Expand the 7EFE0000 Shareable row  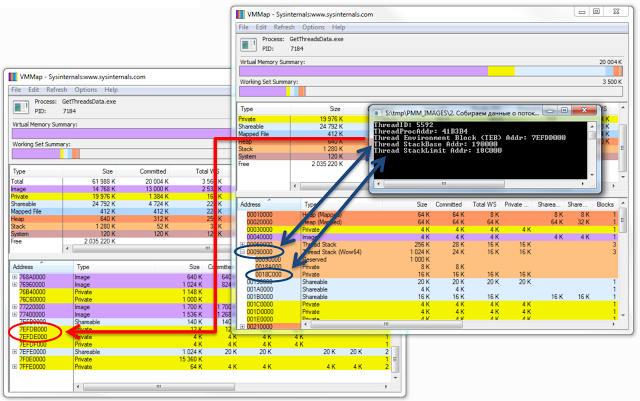[x=15, y=352]
